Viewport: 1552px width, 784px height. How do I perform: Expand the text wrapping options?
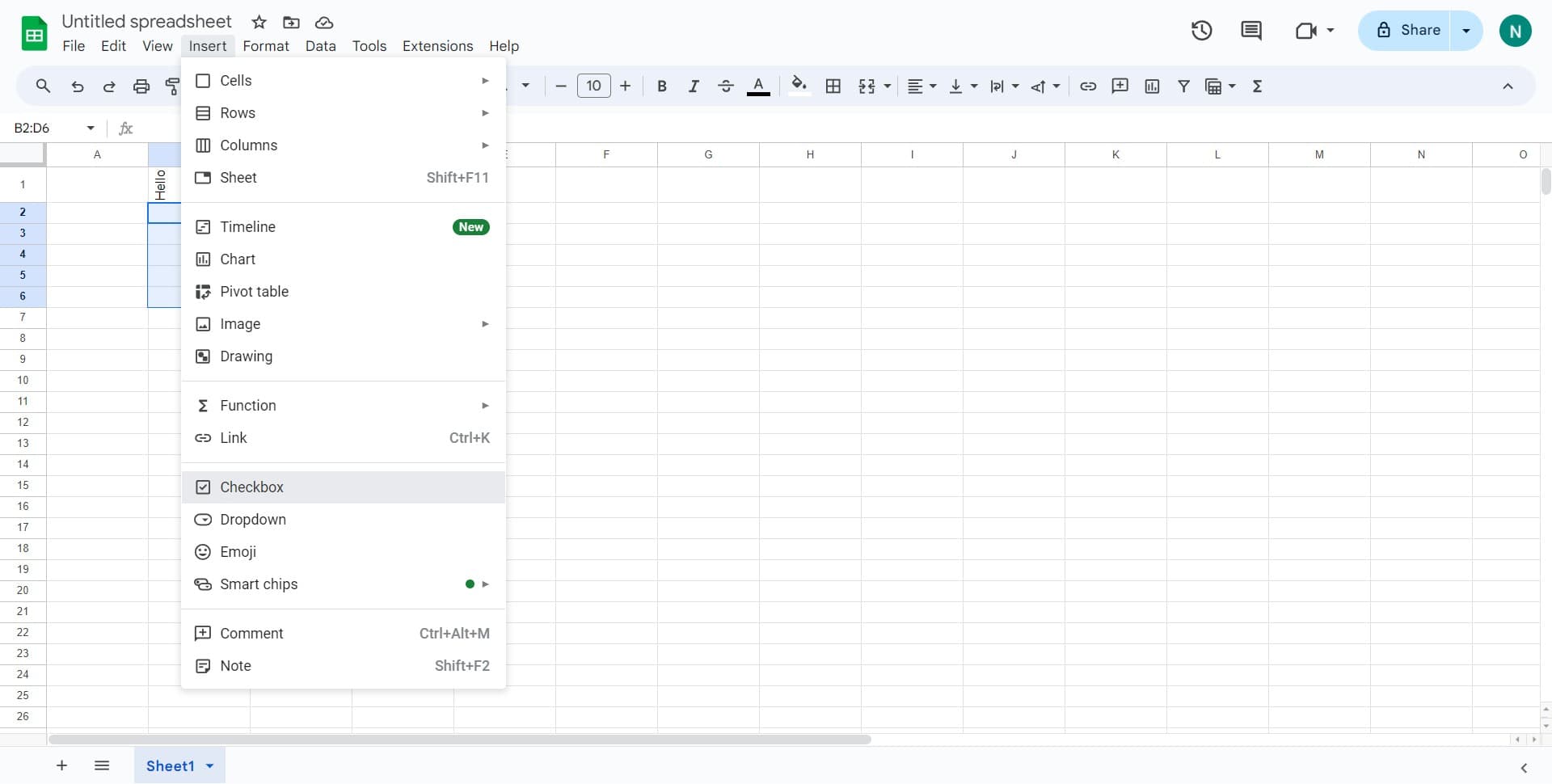(x=1004, y=86)
